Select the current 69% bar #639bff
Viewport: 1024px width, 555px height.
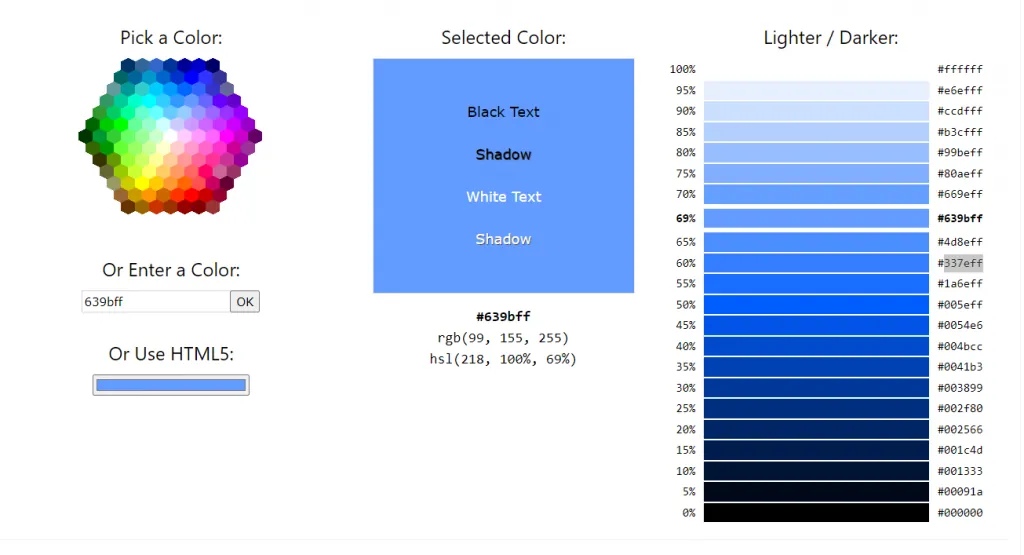click(816, 218)
